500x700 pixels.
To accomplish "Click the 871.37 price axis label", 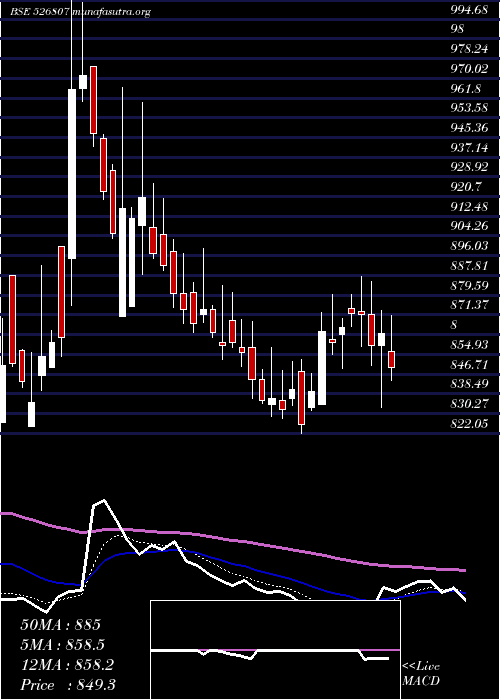I will (x=469, y=305).
